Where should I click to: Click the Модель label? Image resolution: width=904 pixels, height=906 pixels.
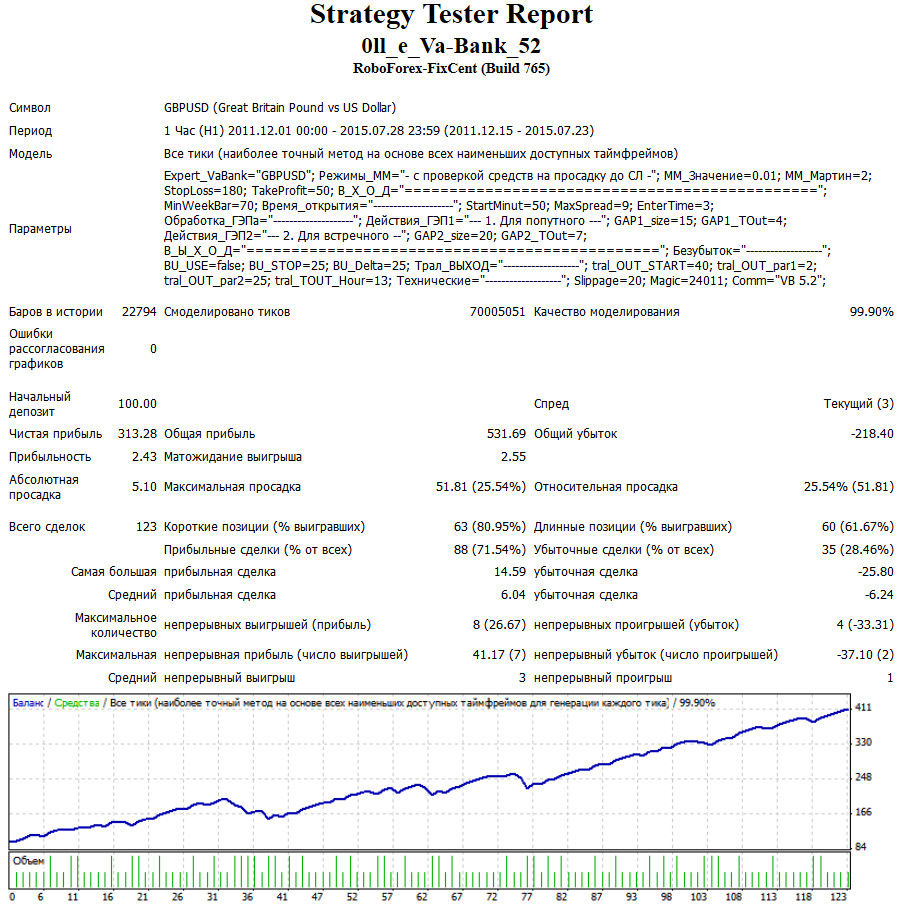point(30,154)
